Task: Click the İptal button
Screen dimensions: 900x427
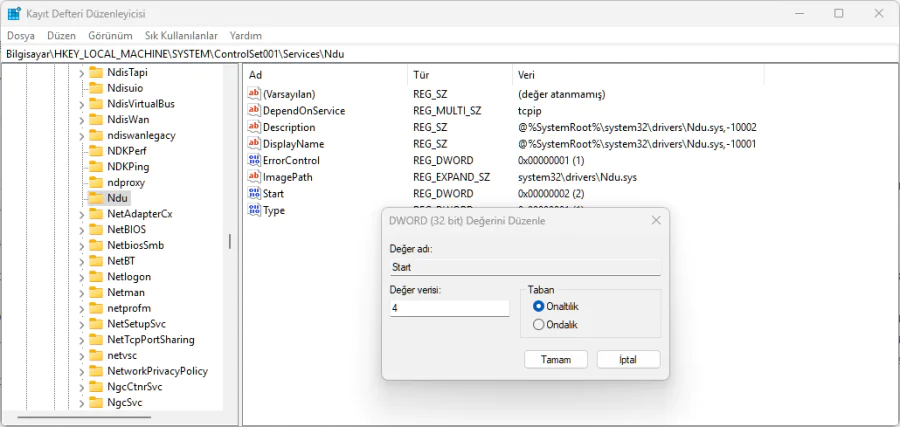Action: point(628,359)
